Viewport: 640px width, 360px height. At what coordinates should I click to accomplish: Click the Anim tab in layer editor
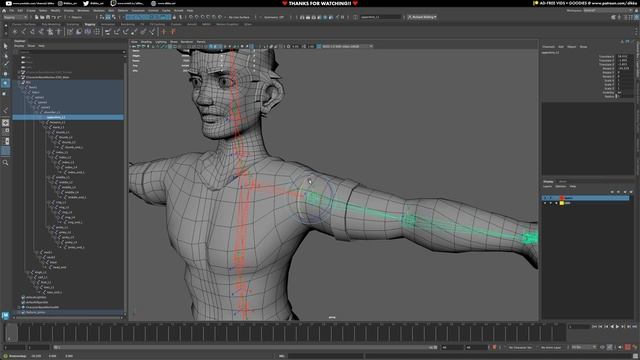click(x=562, y=181)
